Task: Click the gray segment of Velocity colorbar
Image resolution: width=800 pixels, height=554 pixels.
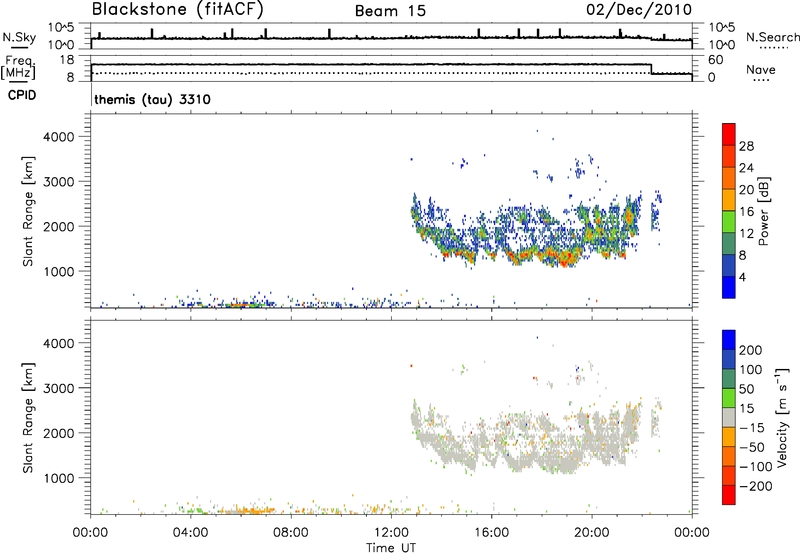Action: [x=729, y=417]
